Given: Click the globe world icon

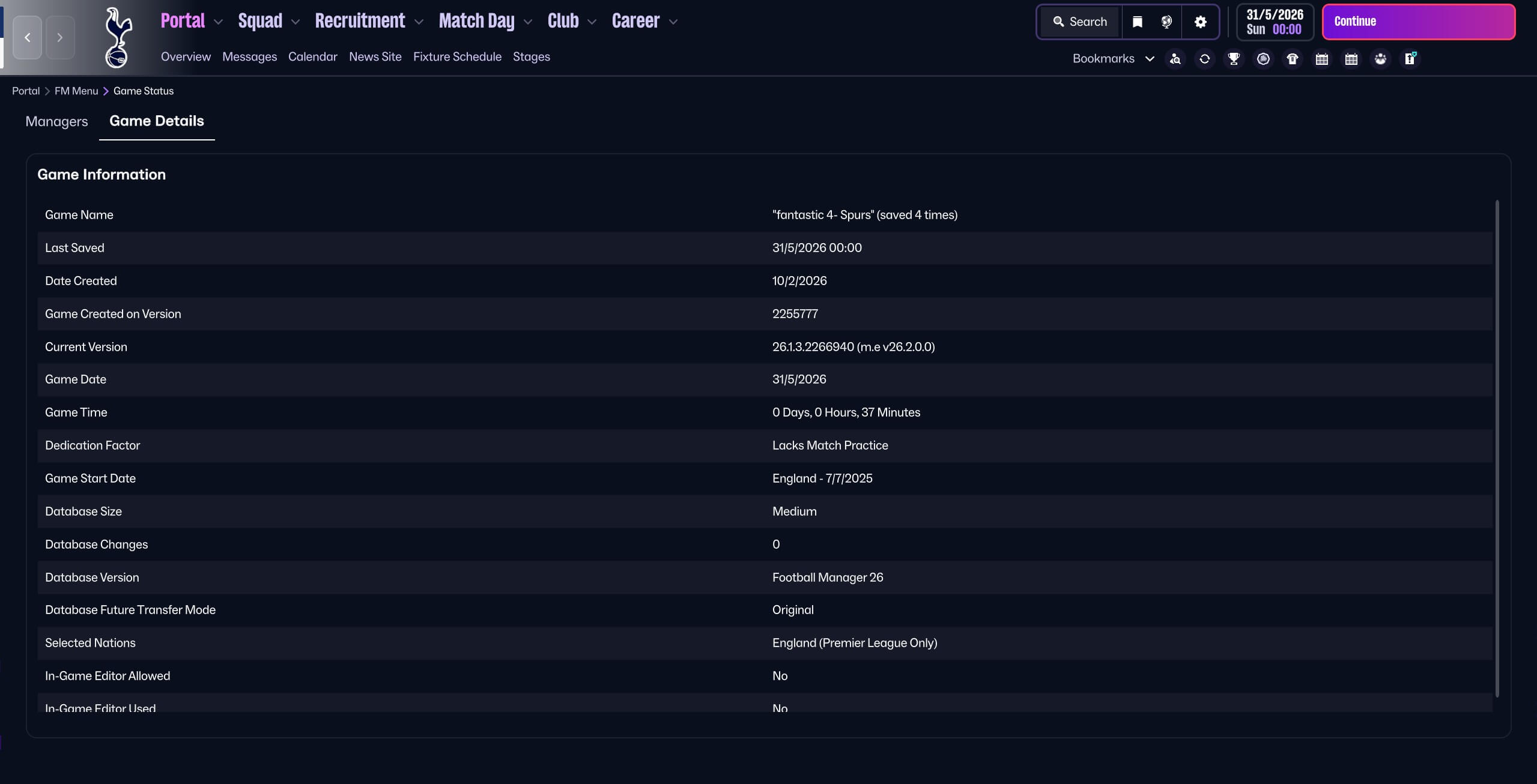Looking at the screenshot, I should (x=1166, y=22).
